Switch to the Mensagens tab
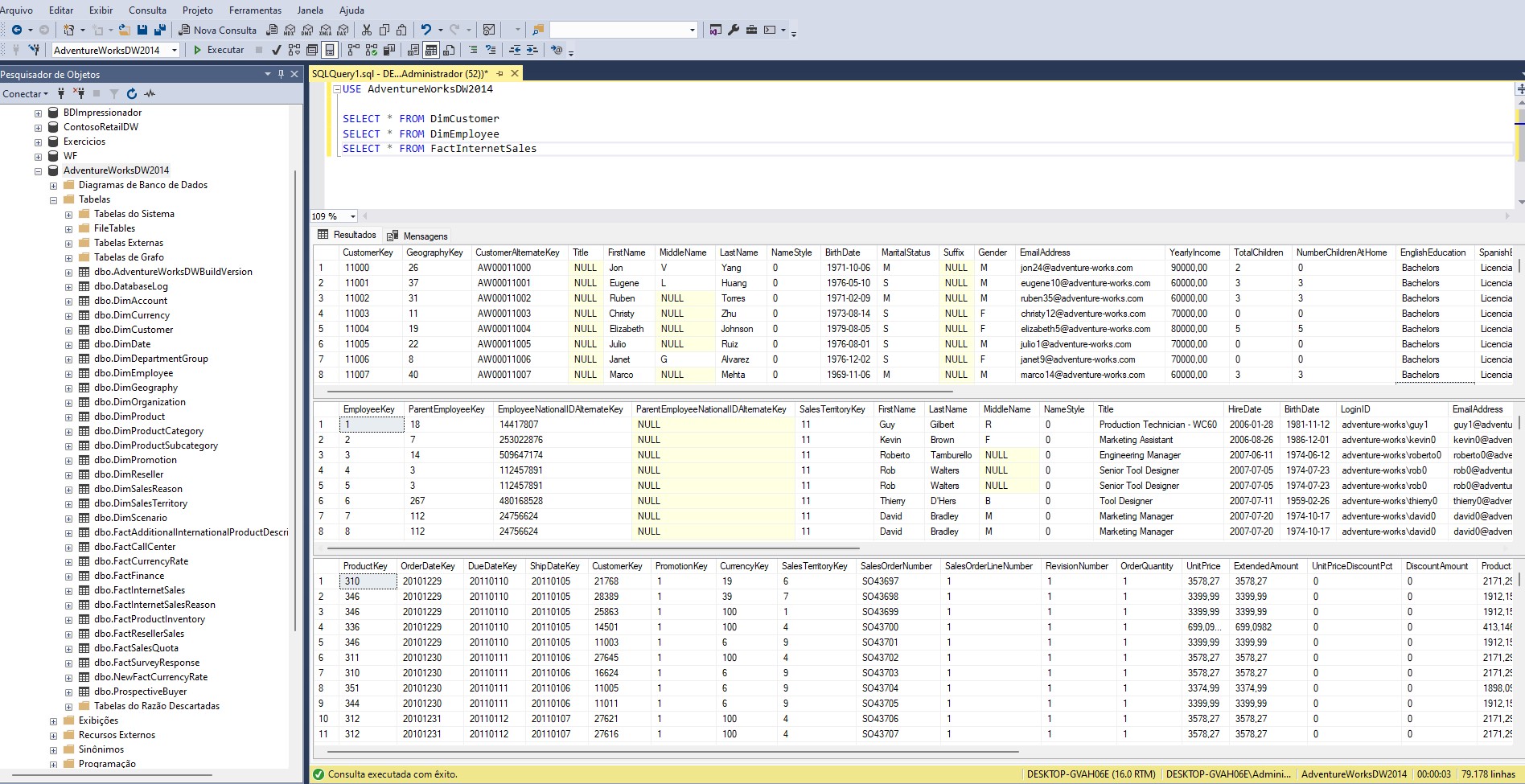The height and width of the screenshot is (784, 1525). 425,235
